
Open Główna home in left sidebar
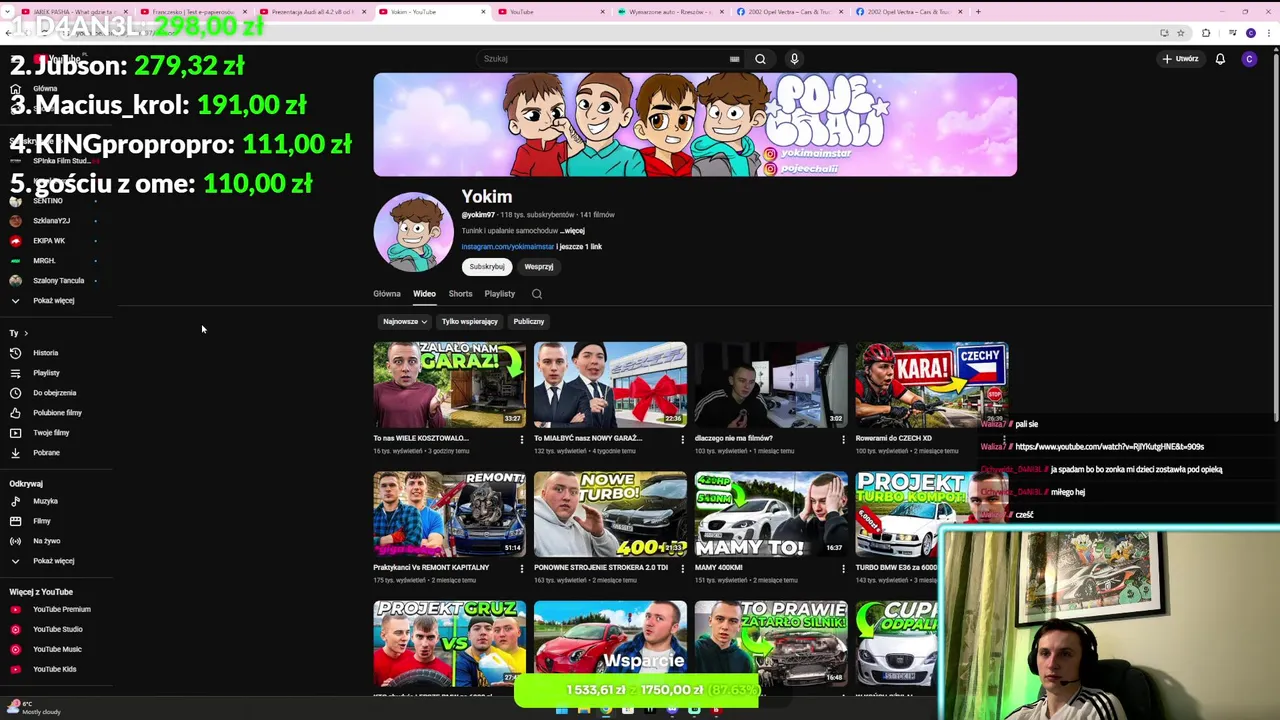[45, 89]
